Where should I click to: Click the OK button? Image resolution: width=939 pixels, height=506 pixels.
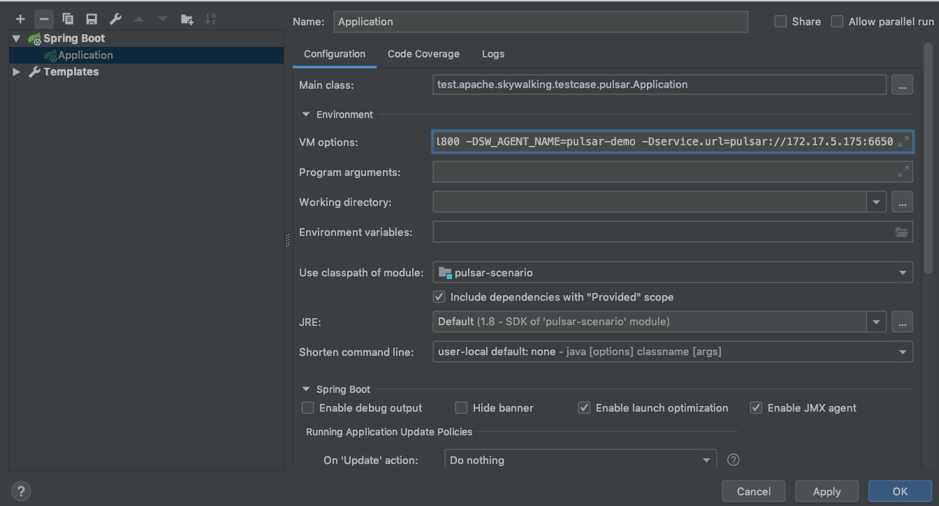point(900,492)
